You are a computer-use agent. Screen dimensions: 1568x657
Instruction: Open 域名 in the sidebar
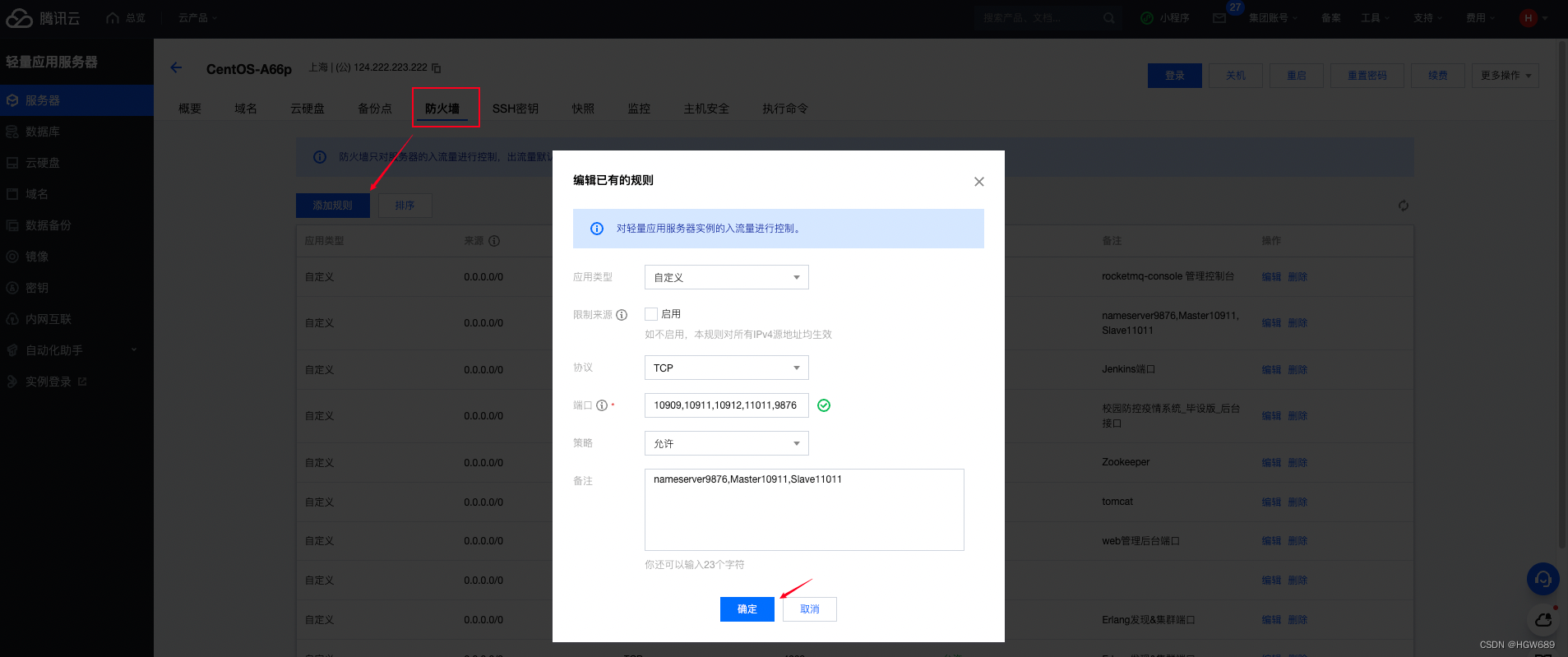(76, 194)
